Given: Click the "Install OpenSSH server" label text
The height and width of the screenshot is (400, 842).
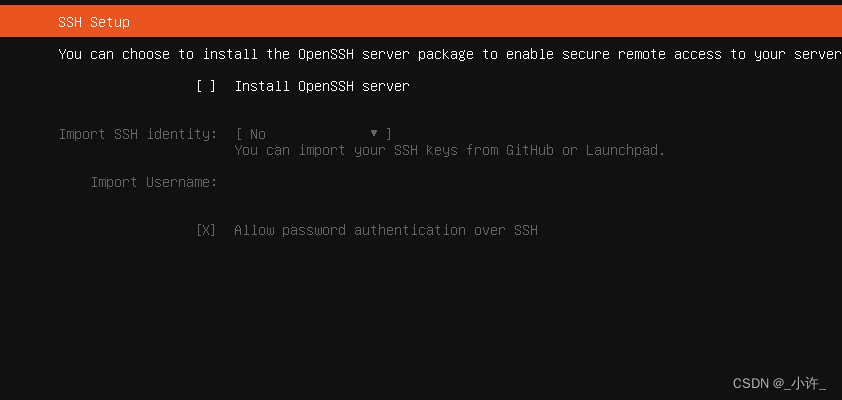Looking at the screenshot, I should coord(321,86).
